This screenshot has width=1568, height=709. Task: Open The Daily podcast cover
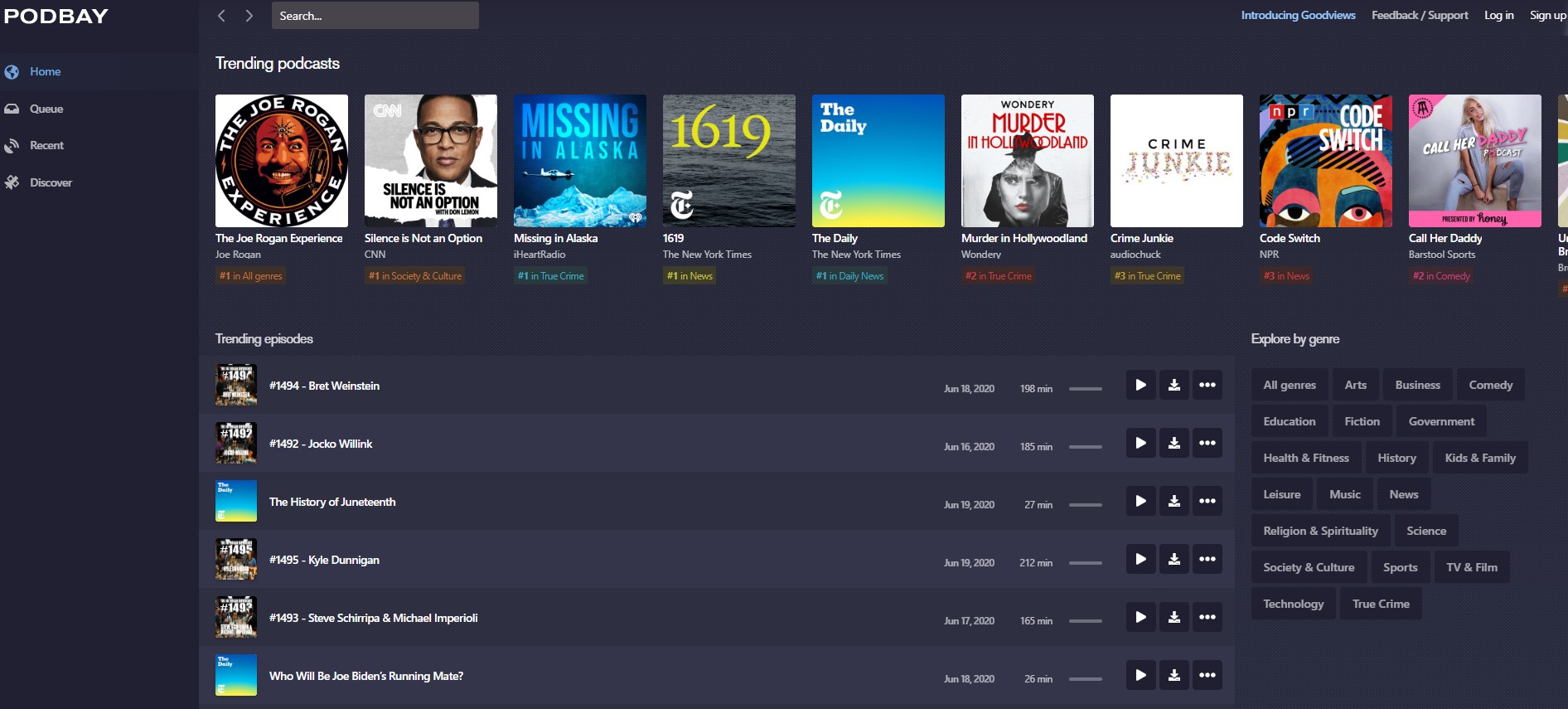878,161
